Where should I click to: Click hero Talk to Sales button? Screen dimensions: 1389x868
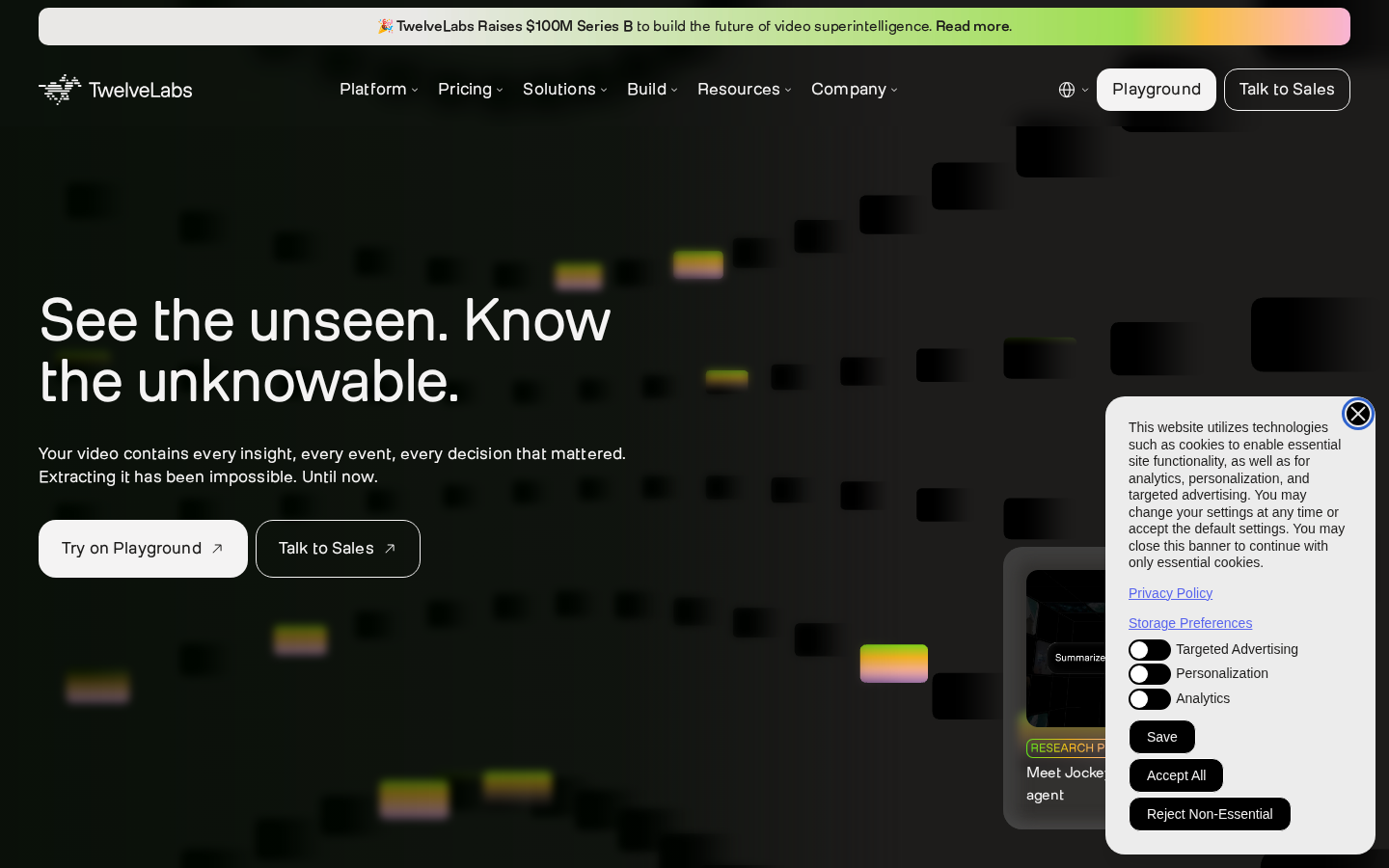pyautogui.click(x=338, y=549)
